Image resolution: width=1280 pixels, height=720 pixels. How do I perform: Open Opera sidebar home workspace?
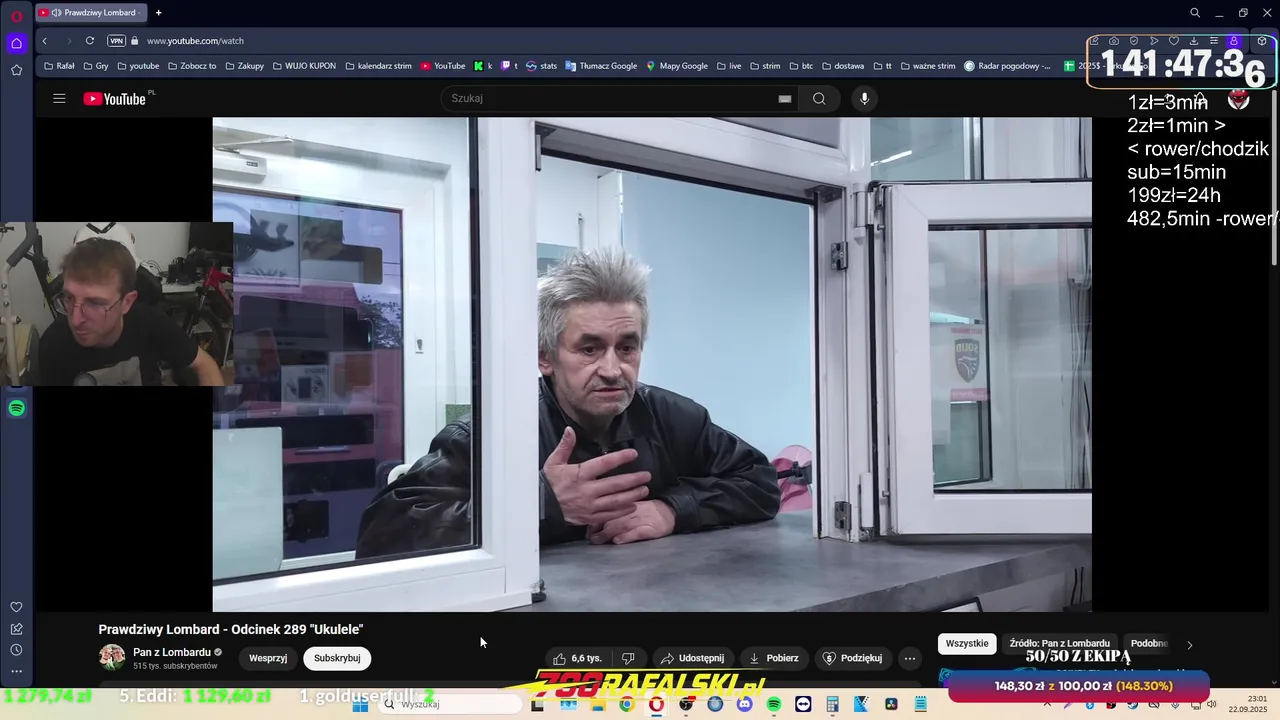16,43
